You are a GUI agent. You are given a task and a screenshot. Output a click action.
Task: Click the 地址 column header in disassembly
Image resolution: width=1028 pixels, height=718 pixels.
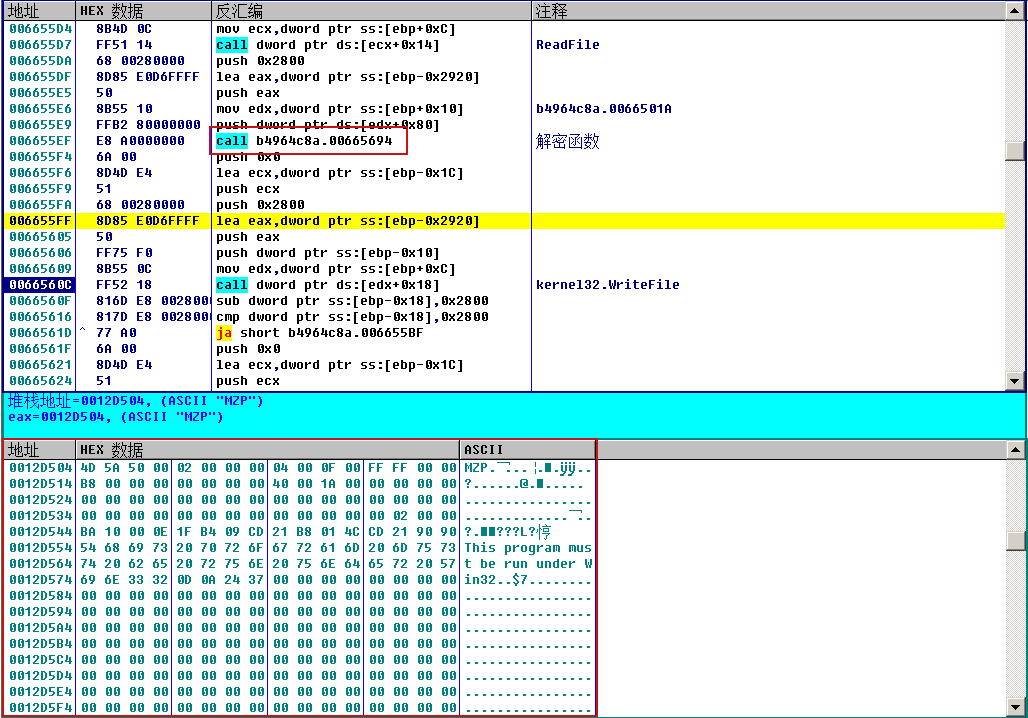tap(39, 11)
